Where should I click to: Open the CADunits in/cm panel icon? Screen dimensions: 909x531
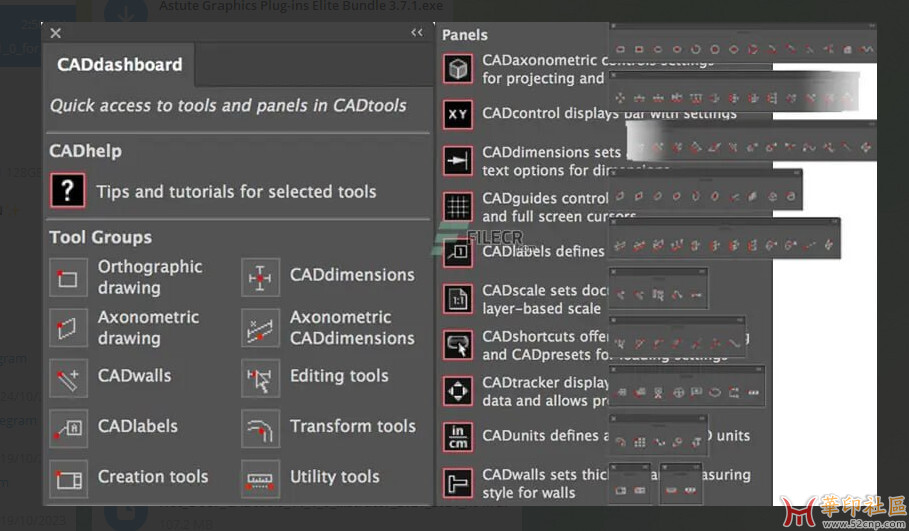[x=458, y=437]
